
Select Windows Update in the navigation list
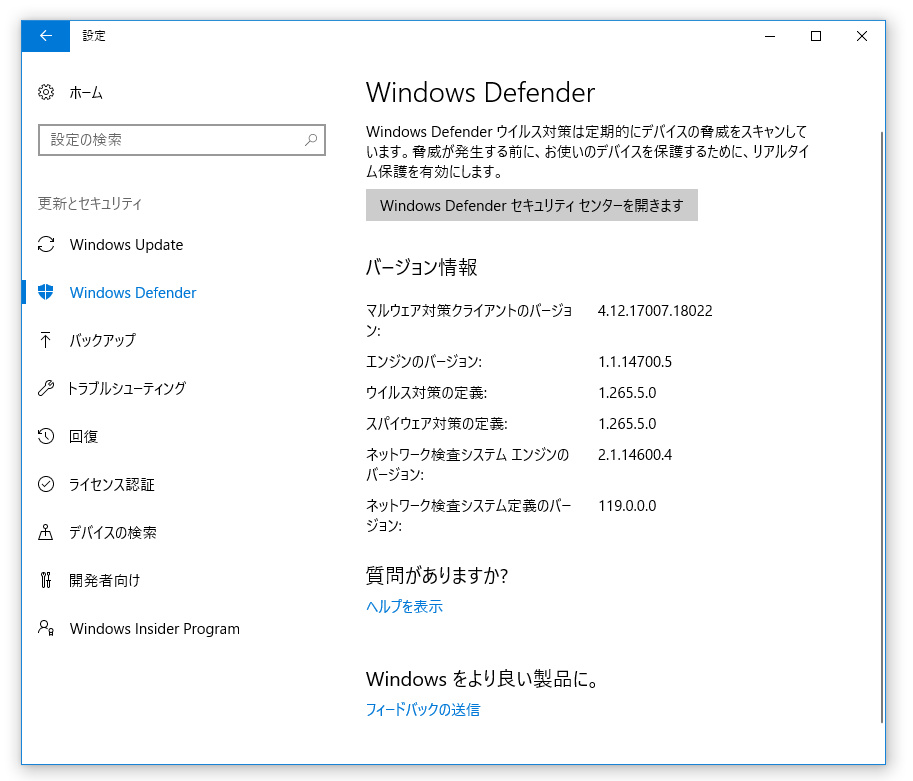pyautogui.click(x=126, y=244)
